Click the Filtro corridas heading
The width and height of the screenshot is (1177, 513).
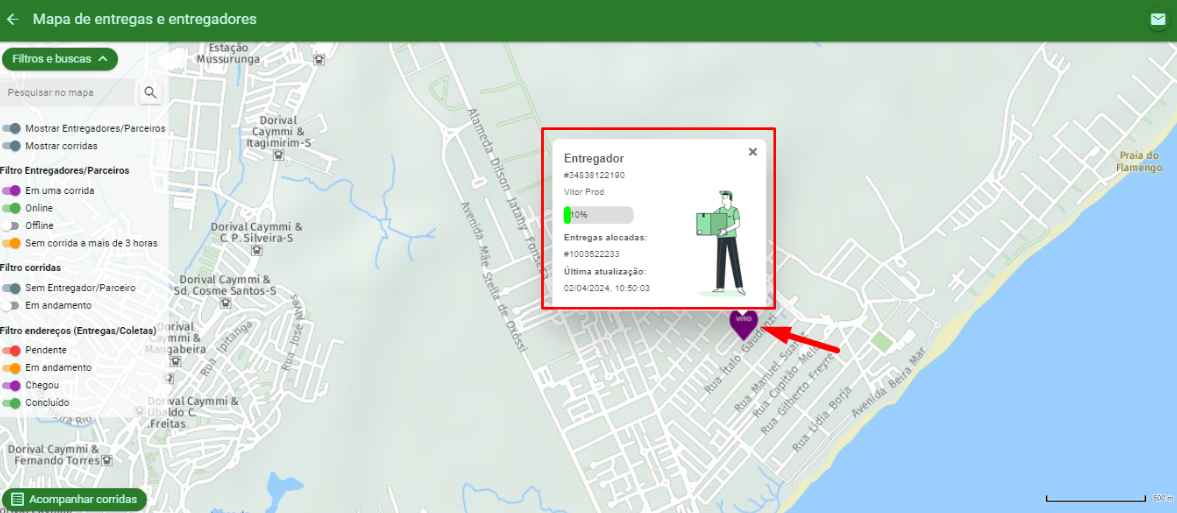31,267
